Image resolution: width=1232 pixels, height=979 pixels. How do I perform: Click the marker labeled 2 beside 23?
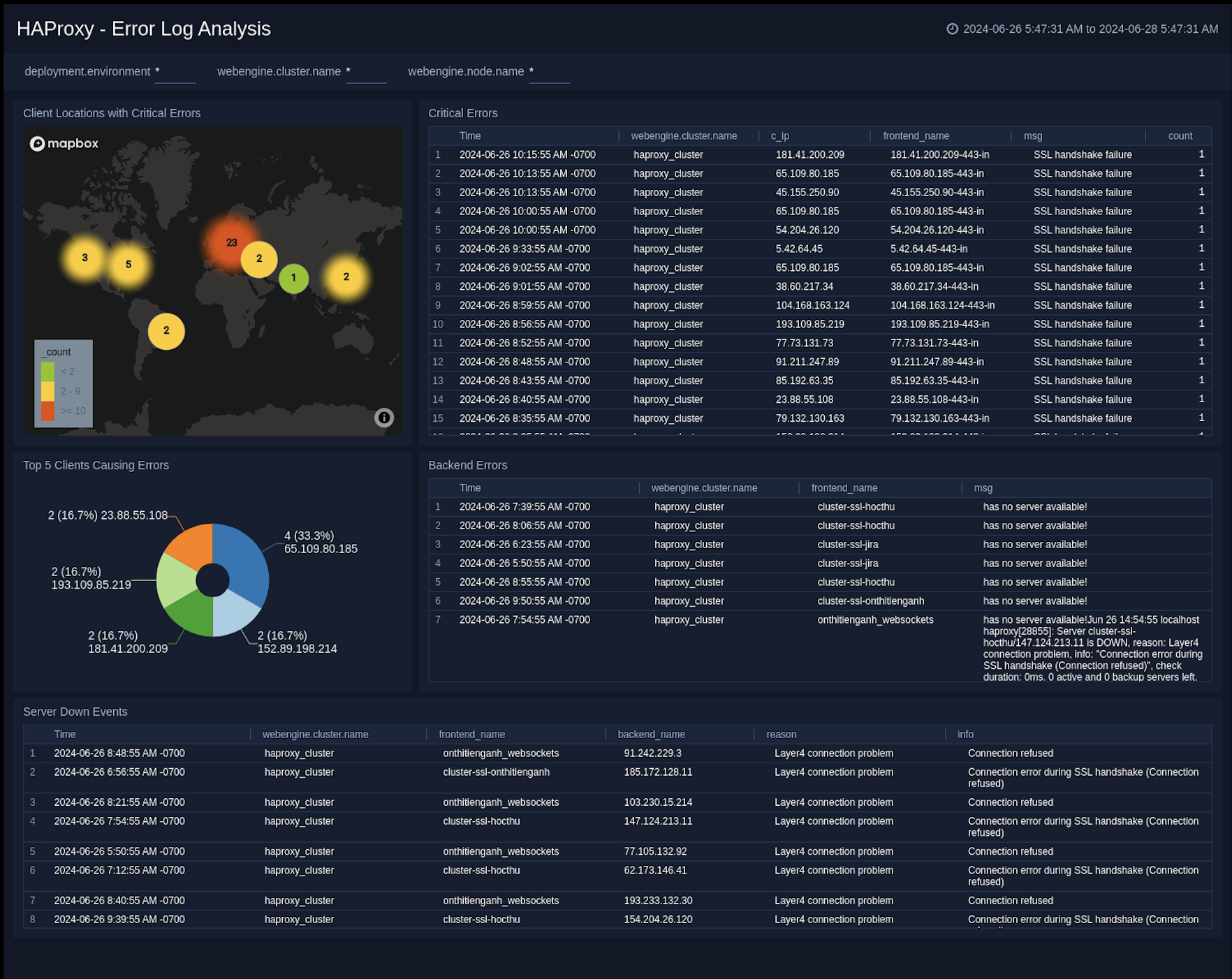point(259,259)
